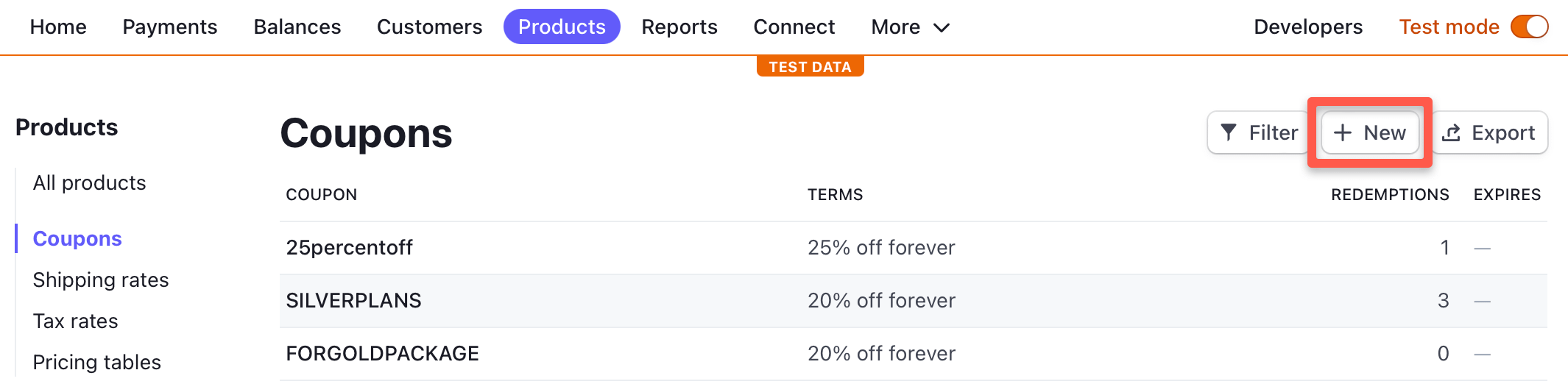1568x384 pixels.
Task: Click the funnel Filter icon
Action: pyautogui.click(x=1229, y=132)
